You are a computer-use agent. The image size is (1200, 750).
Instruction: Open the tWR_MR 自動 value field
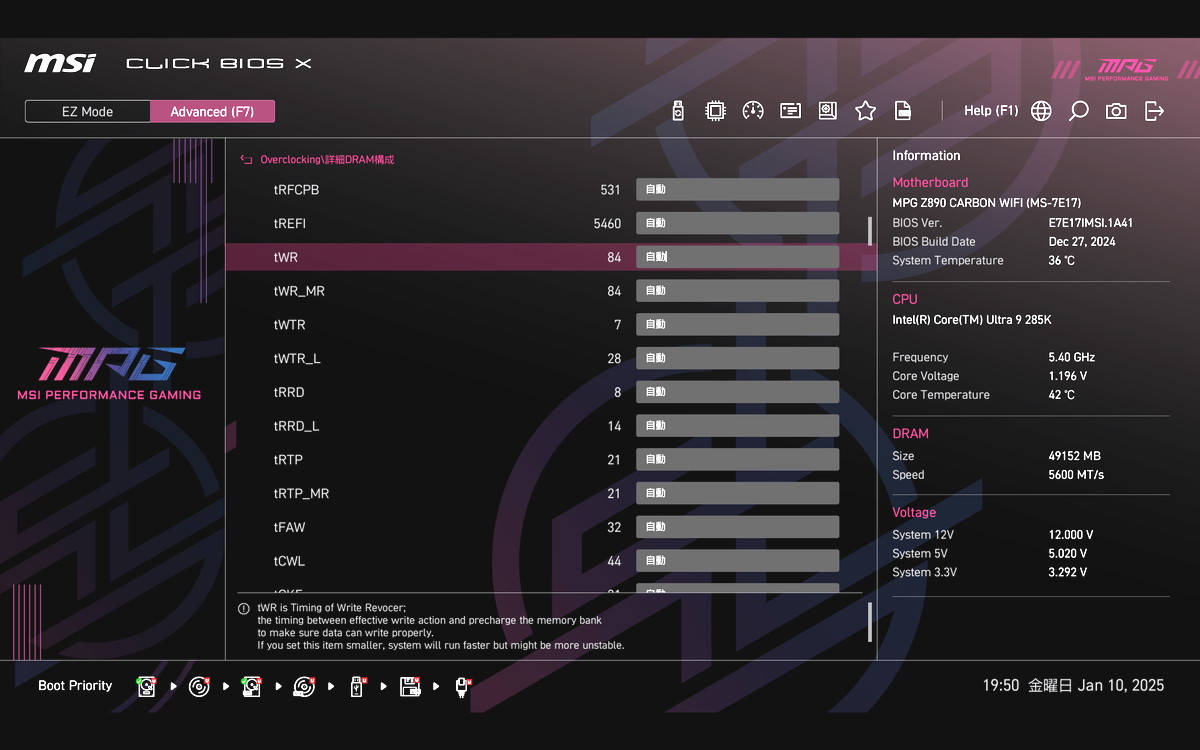tap(737, 291)
